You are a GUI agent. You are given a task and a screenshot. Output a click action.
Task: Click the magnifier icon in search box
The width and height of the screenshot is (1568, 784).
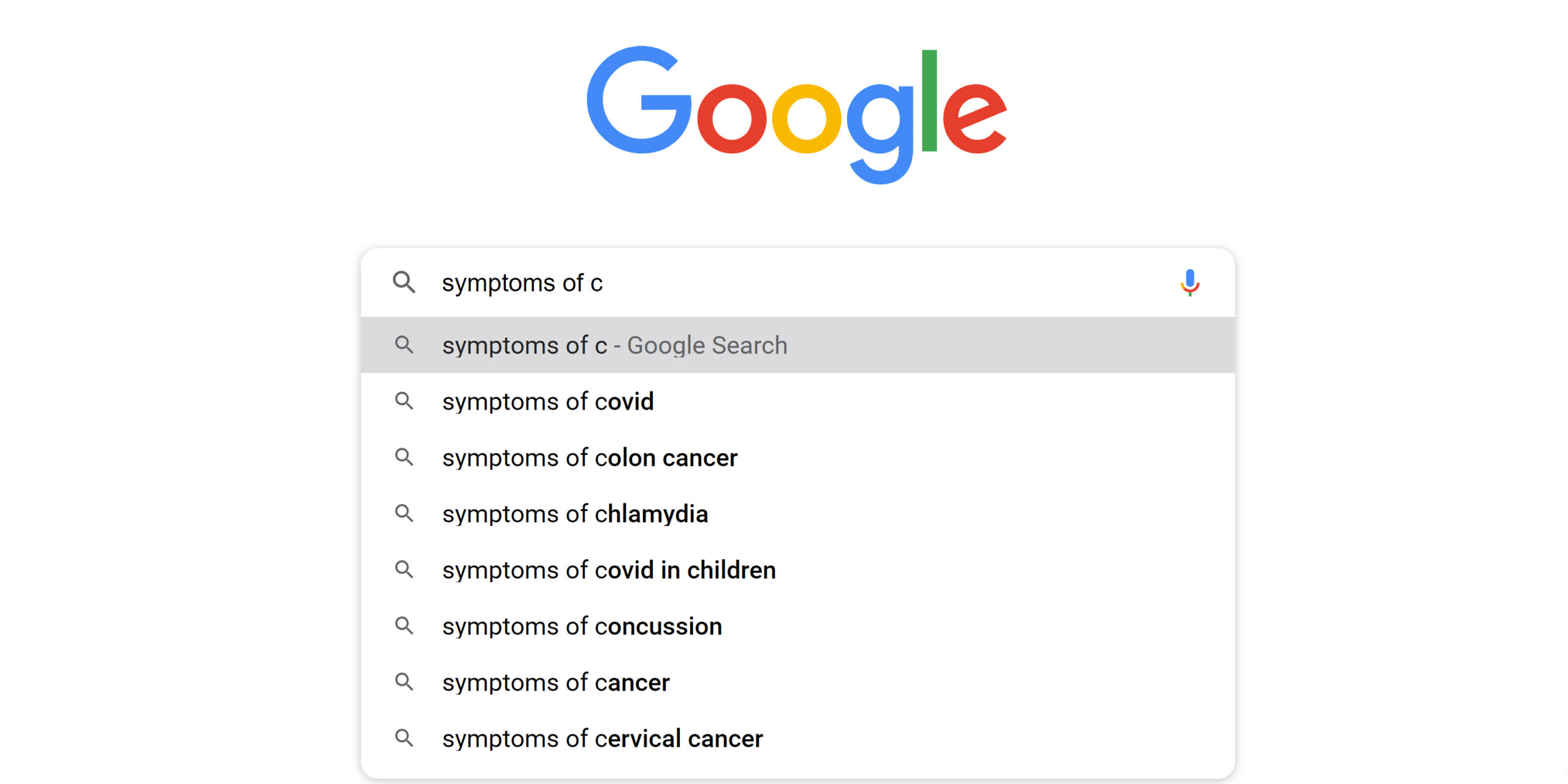(404, 282)
